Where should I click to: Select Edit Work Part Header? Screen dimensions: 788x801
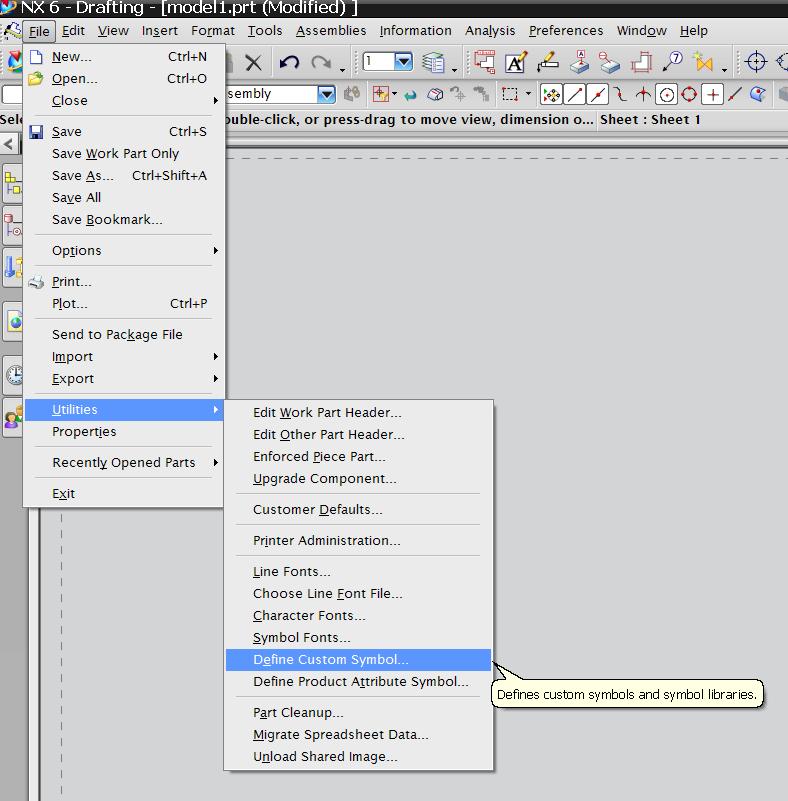[359, 412]
